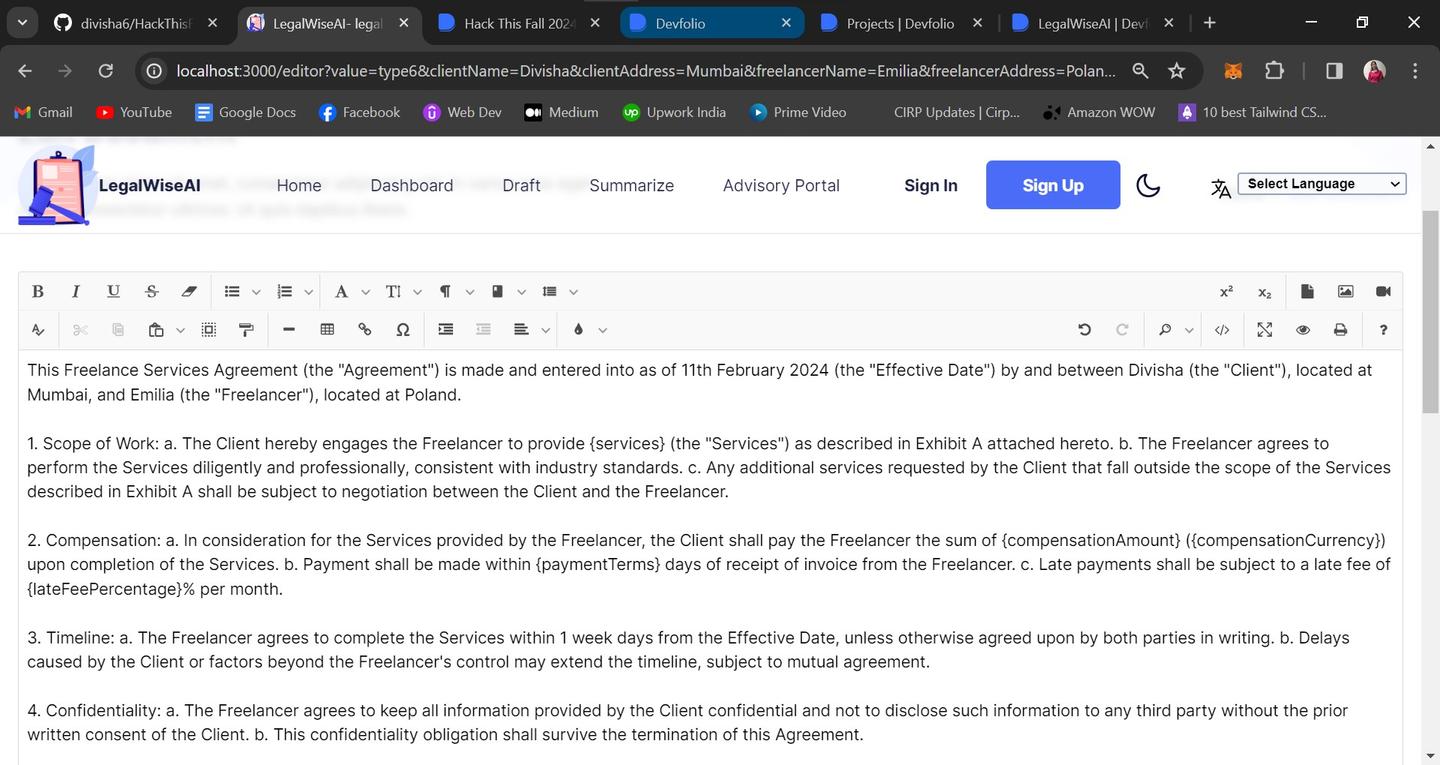Expand font family dropdown arrow
This screenshot has height=765, width=1440.
(x=365, y=292)
